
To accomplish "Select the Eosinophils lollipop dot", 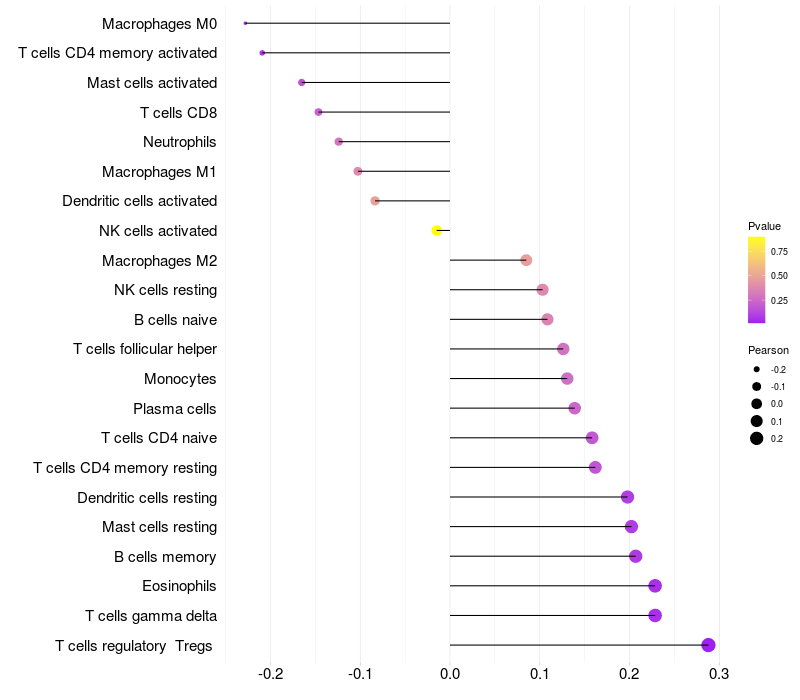I will click(655, 586).
